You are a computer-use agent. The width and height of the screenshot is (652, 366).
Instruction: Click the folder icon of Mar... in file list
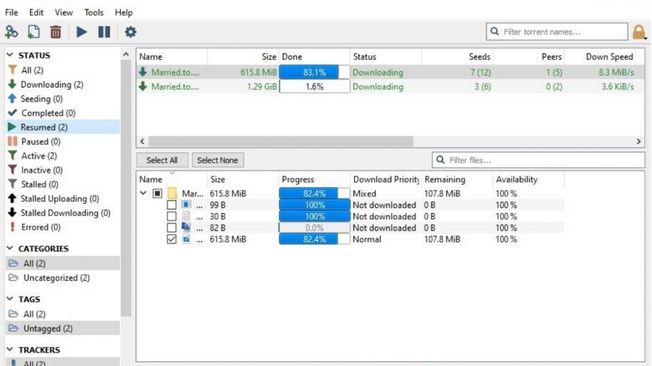[172, 193]
